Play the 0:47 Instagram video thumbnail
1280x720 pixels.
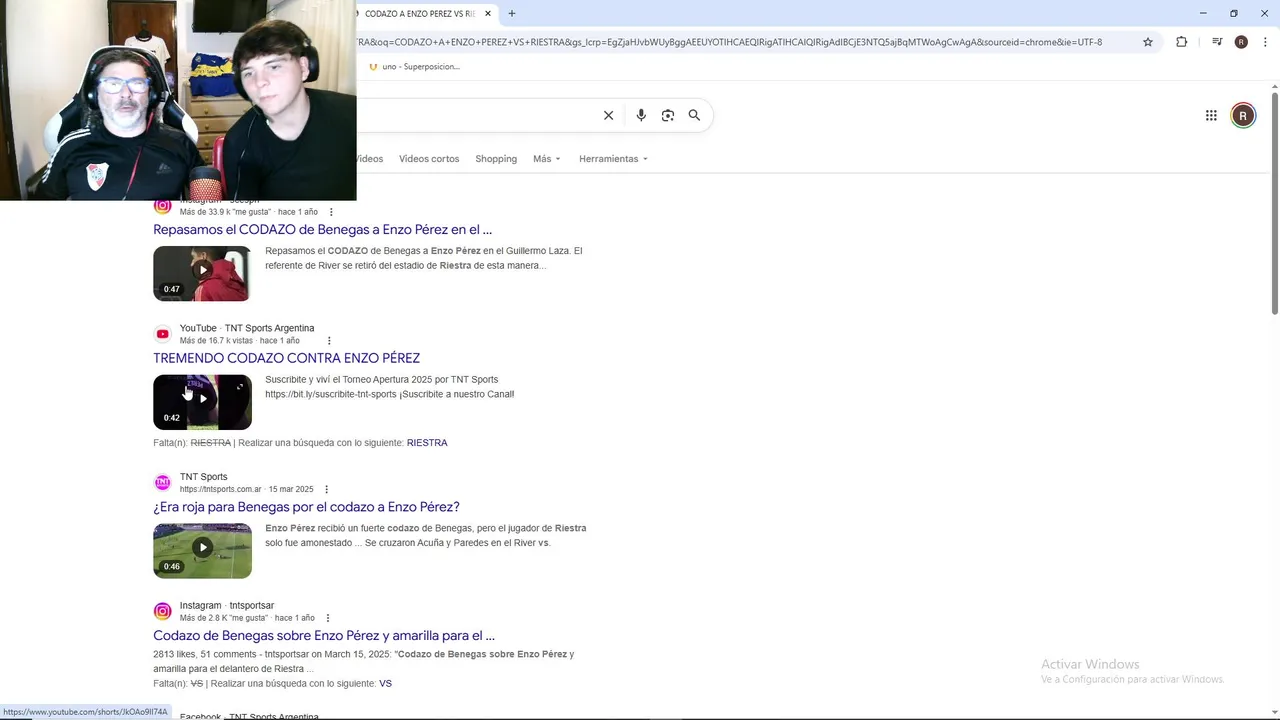[202, 273]
